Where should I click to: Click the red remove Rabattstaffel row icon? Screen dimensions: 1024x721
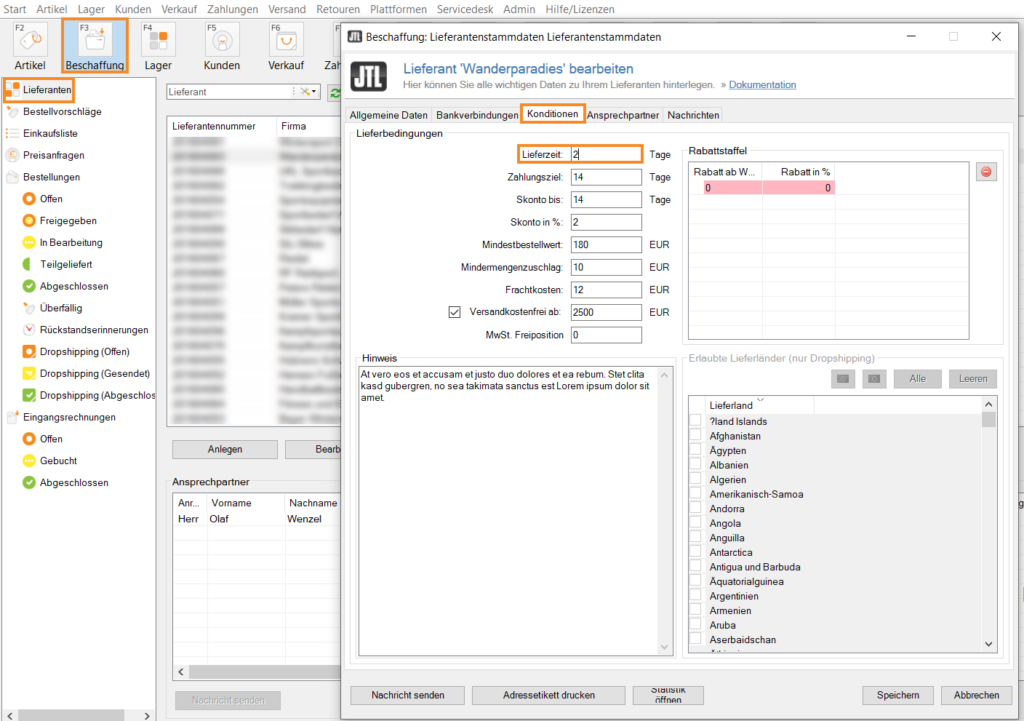click(986, 172)
